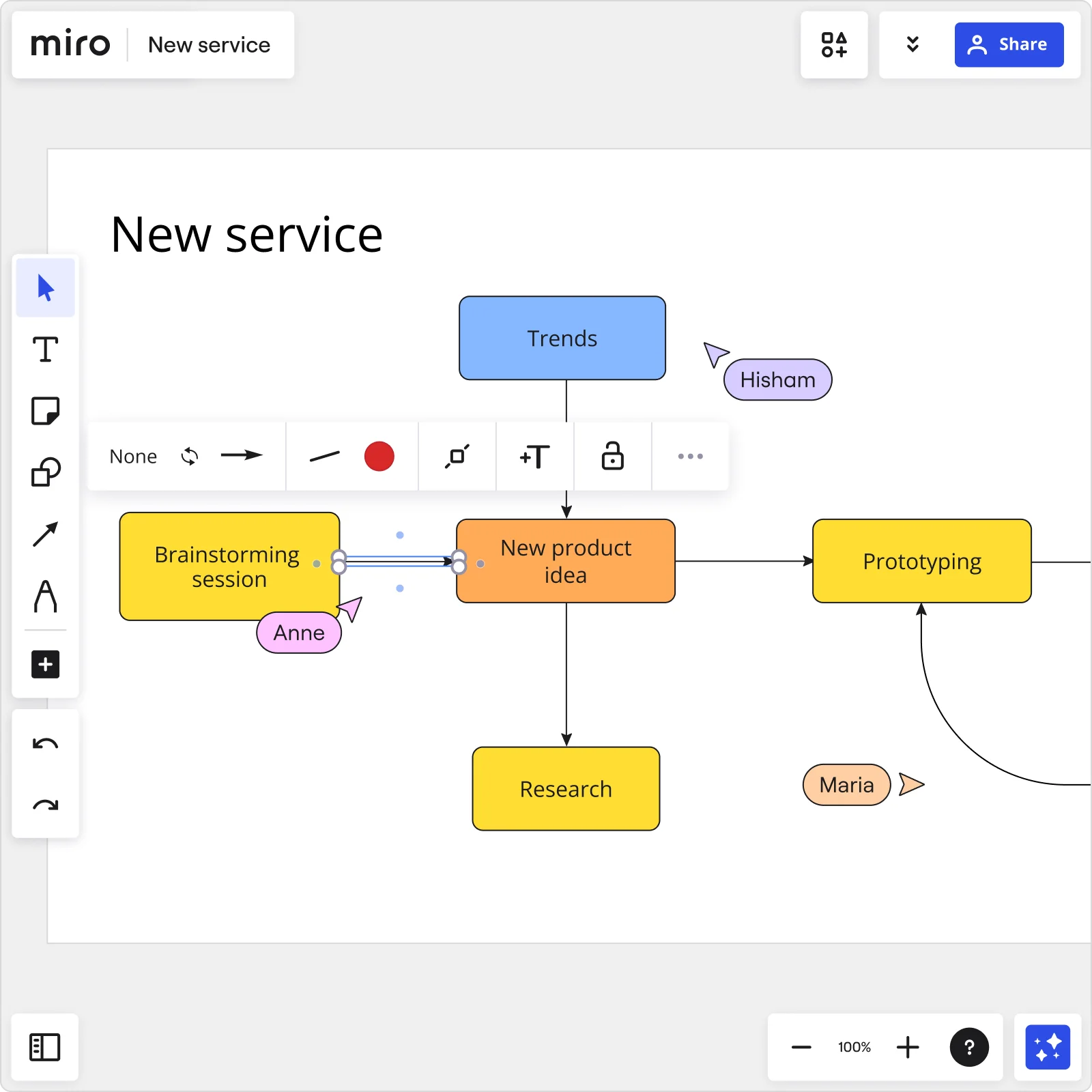This screenshot has width=1092, height=1092.
Task: Open the AI assistant sparkles button
Action: 1046,1048
